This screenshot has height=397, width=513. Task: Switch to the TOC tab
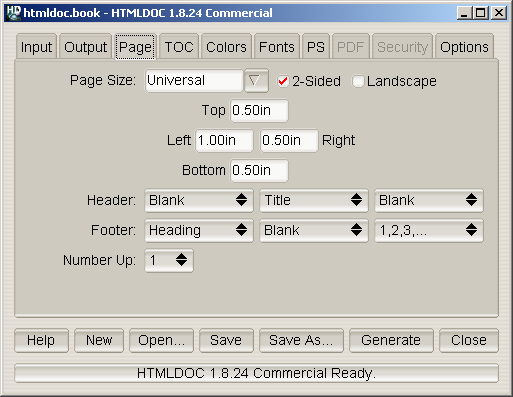coord(179,47)
